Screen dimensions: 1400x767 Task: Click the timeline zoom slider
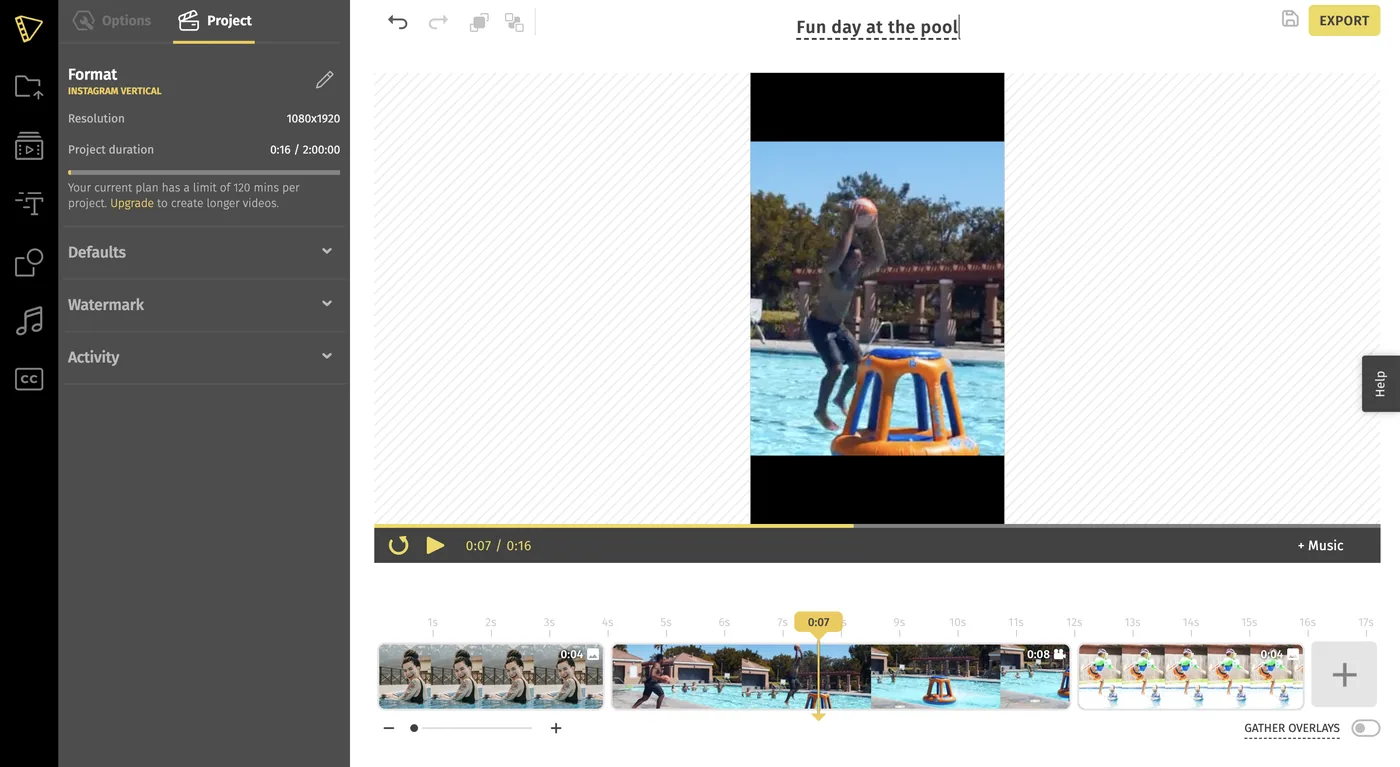472,728
